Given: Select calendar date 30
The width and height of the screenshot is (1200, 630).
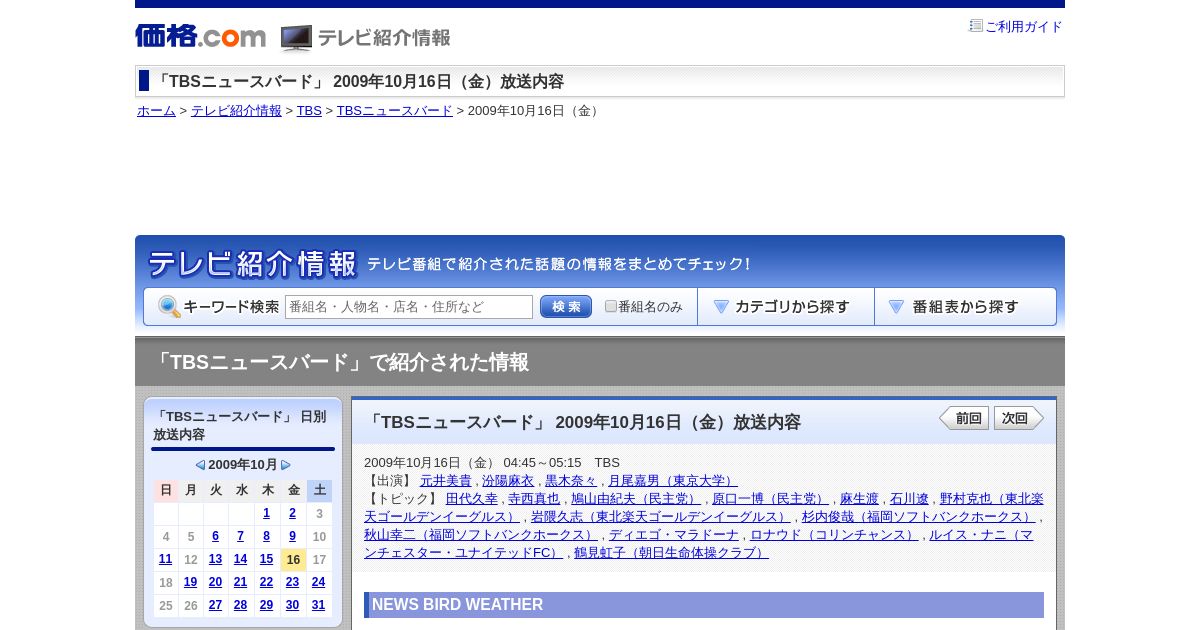Looking at the screenshot, I should tap(292, 606).
